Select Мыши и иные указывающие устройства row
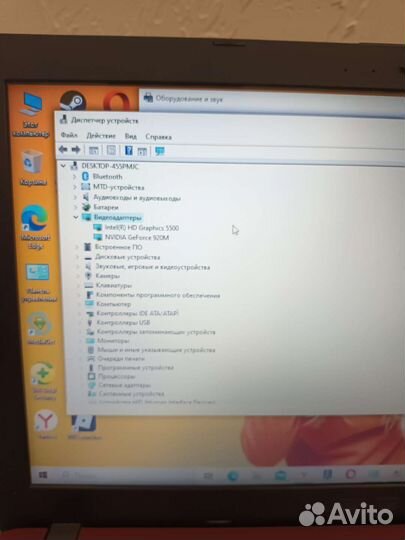Screen dimensions: 405x540 tap(156, 350)
